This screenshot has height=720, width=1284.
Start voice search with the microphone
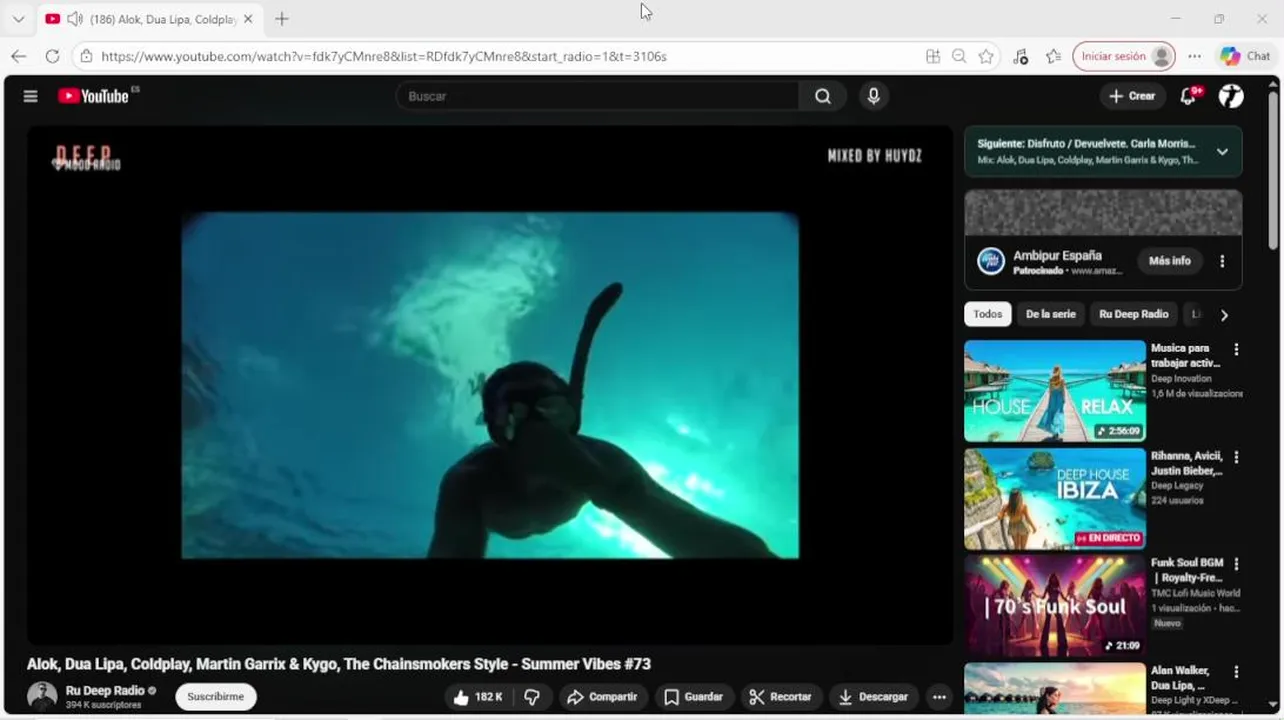coord(873,96)
